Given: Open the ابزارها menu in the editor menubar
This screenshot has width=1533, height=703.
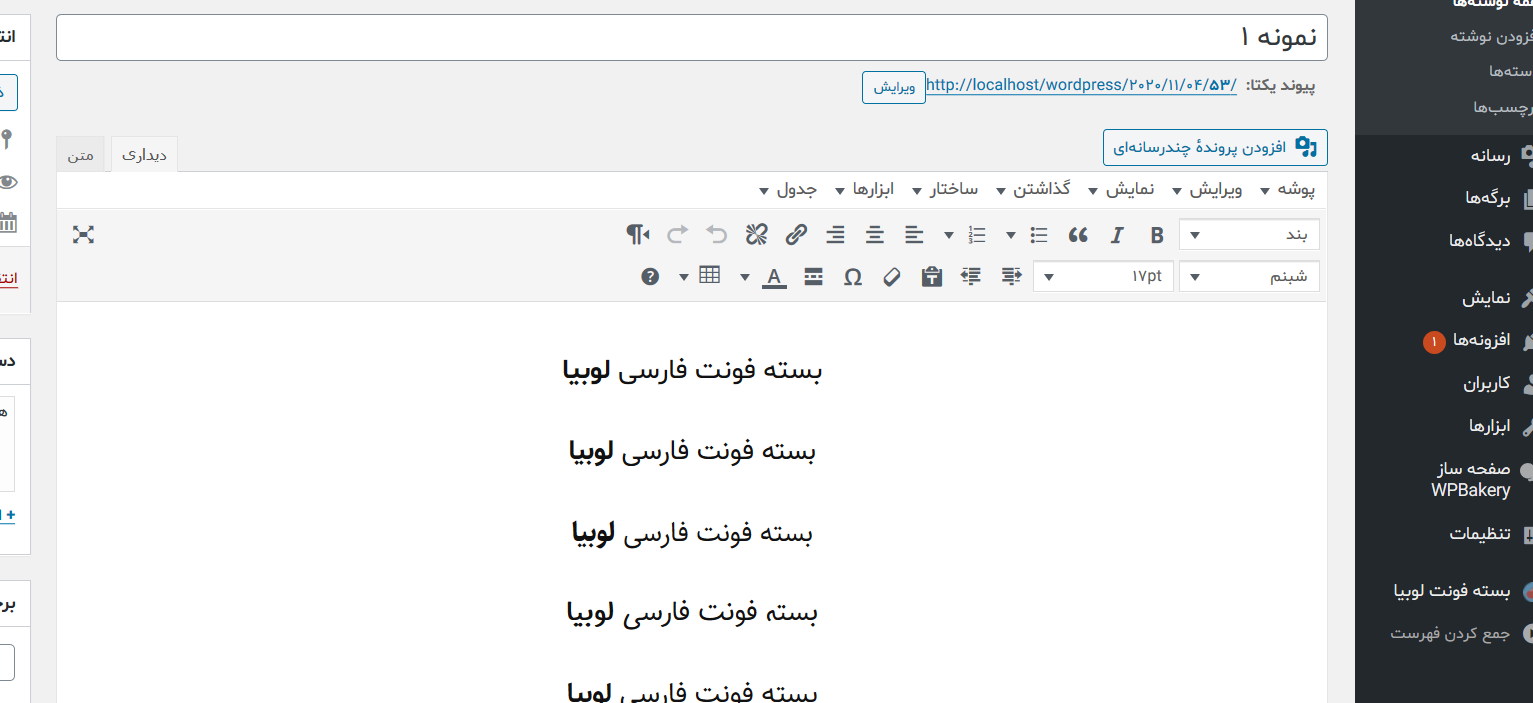Looking at the screenshot, I should click(864, 189).
